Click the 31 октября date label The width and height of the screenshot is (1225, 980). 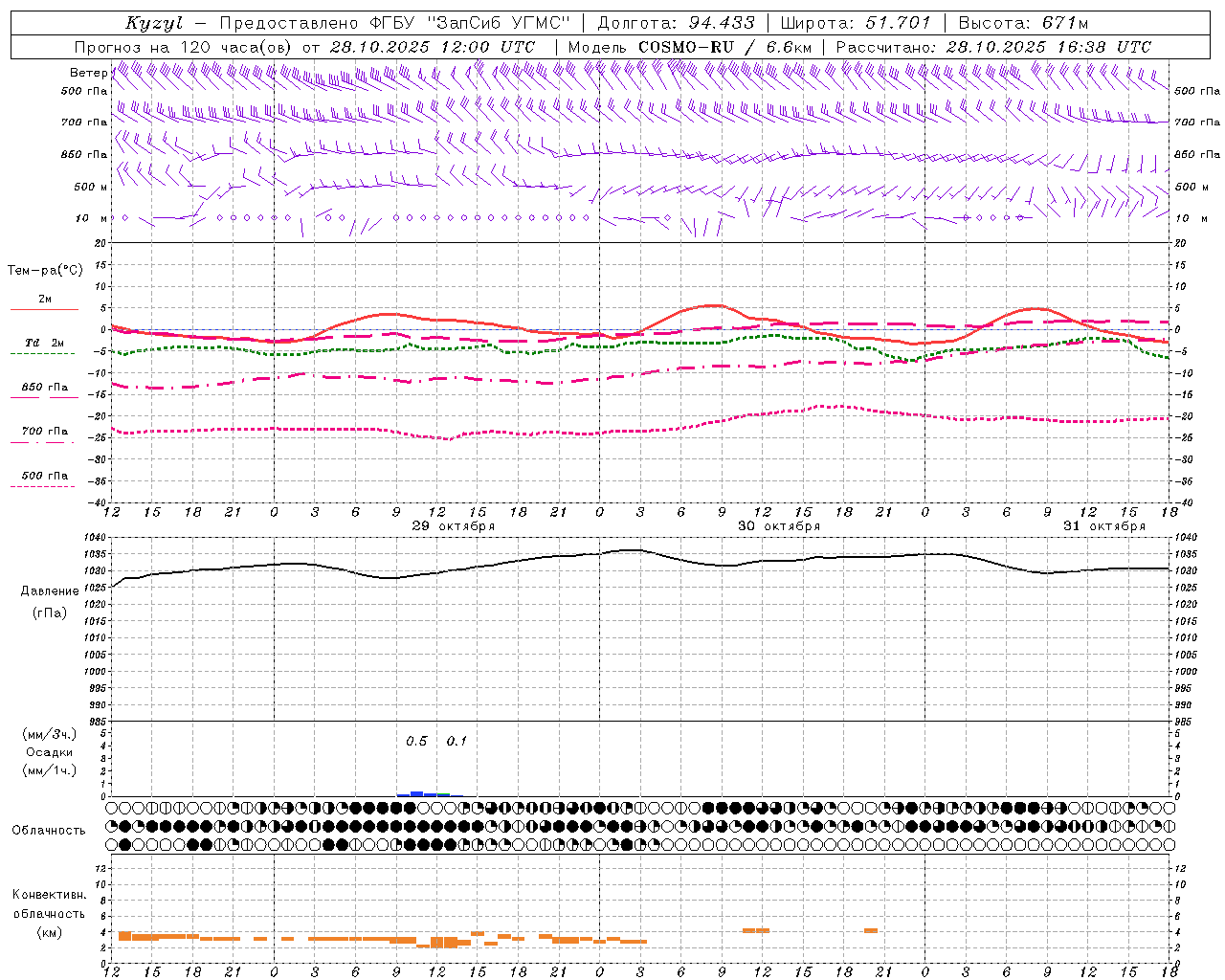pos(1104,526)
